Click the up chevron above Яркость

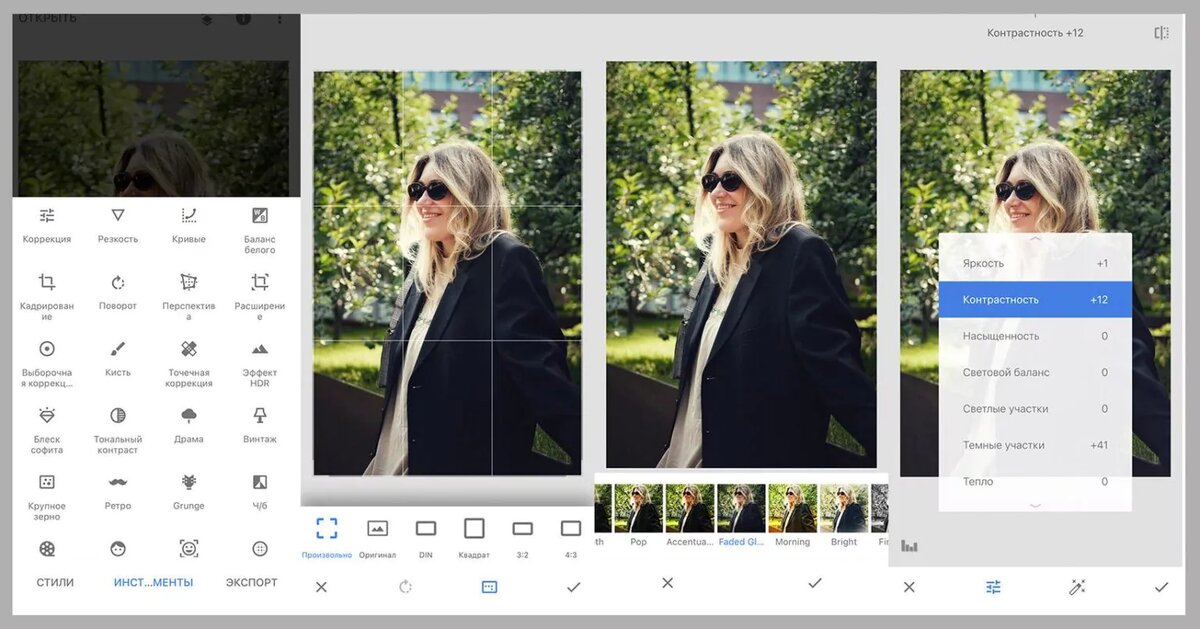click(x=1035, y=240)
